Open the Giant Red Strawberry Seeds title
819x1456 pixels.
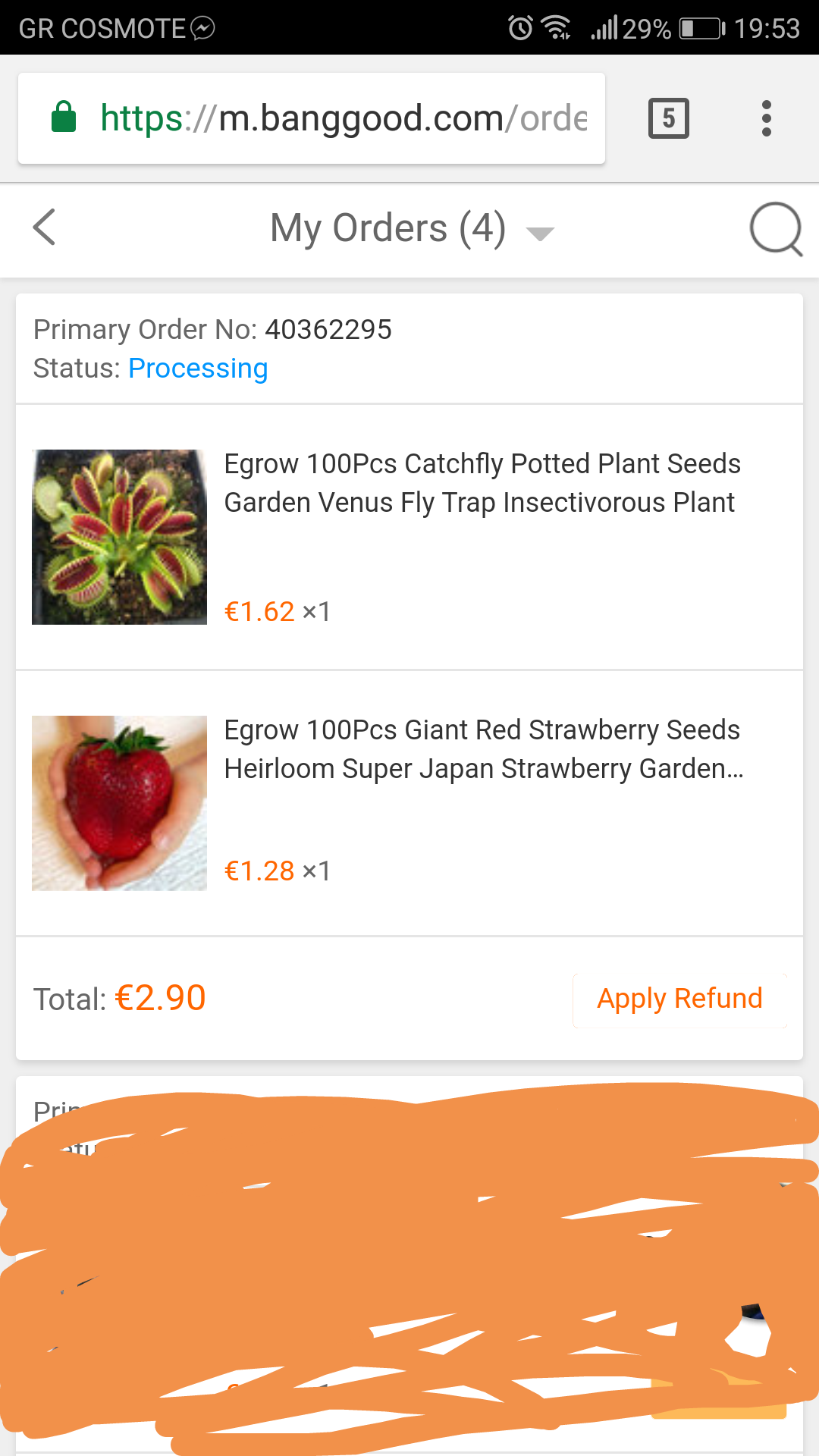click(483, 749)
